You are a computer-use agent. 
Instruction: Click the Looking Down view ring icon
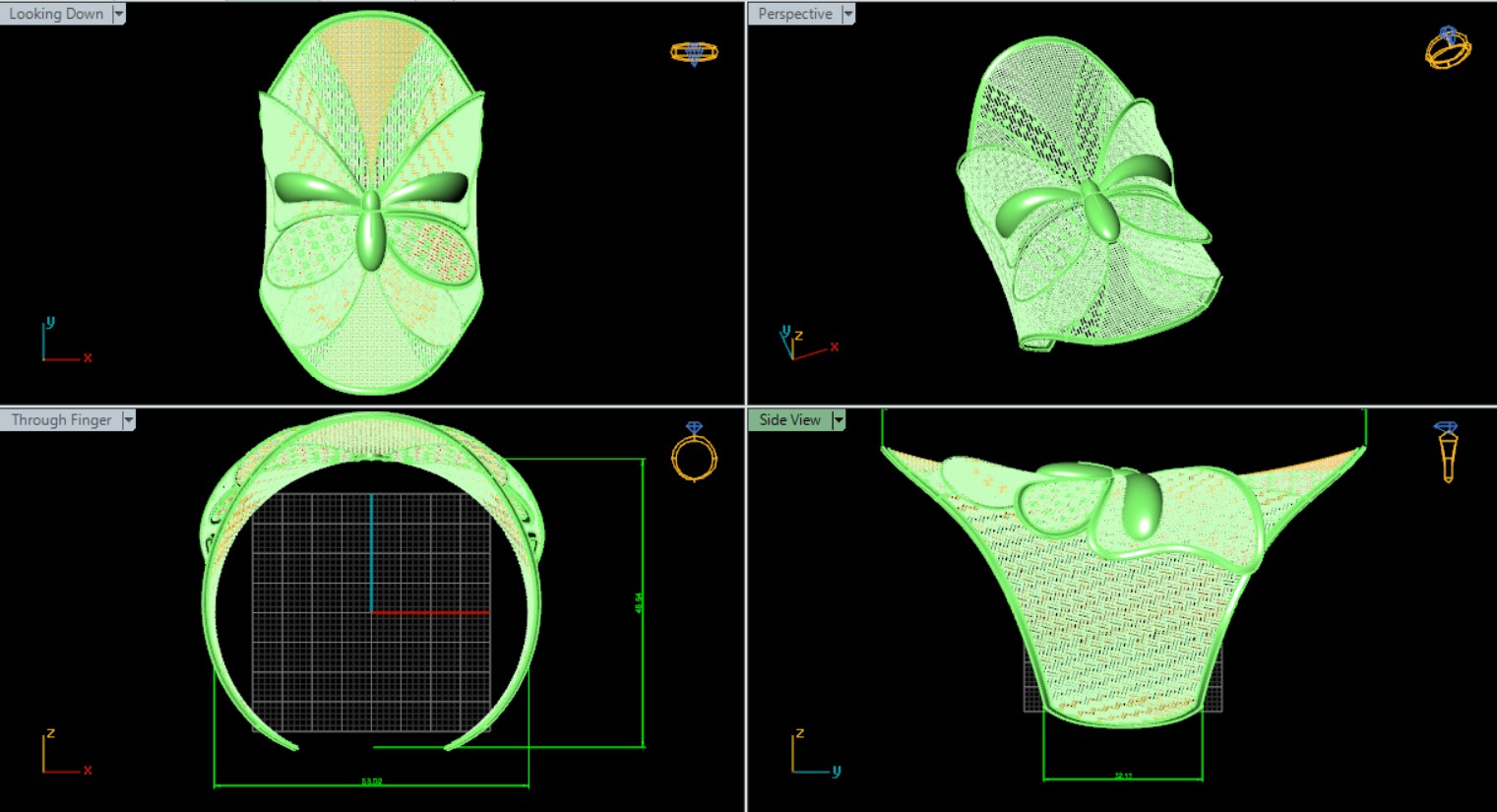[694, 52]
